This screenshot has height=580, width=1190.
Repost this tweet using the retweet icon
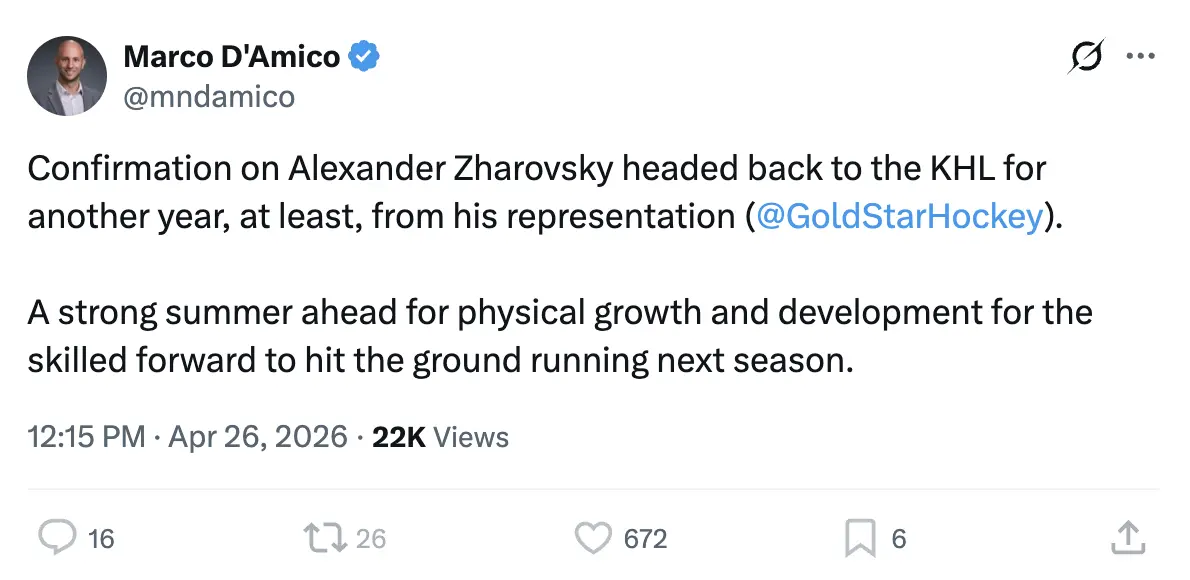[x=325, y=538]
